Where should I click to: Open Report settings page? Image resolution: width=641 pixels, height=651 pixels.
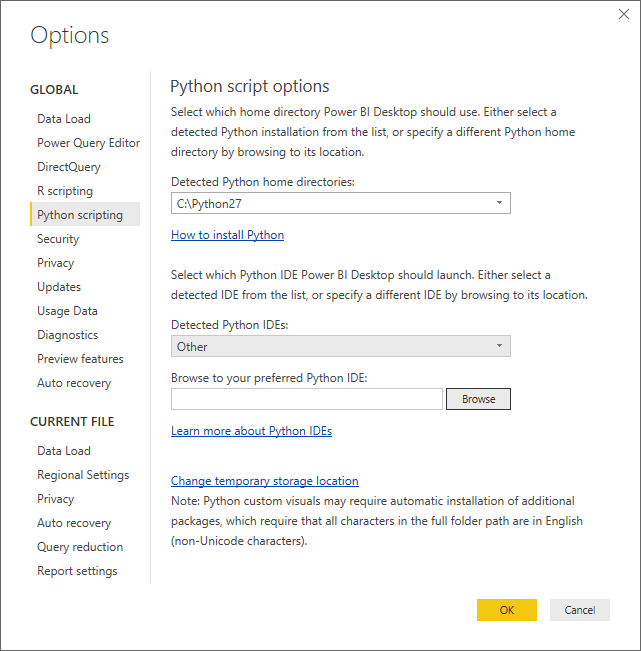[x=77, y=571]
